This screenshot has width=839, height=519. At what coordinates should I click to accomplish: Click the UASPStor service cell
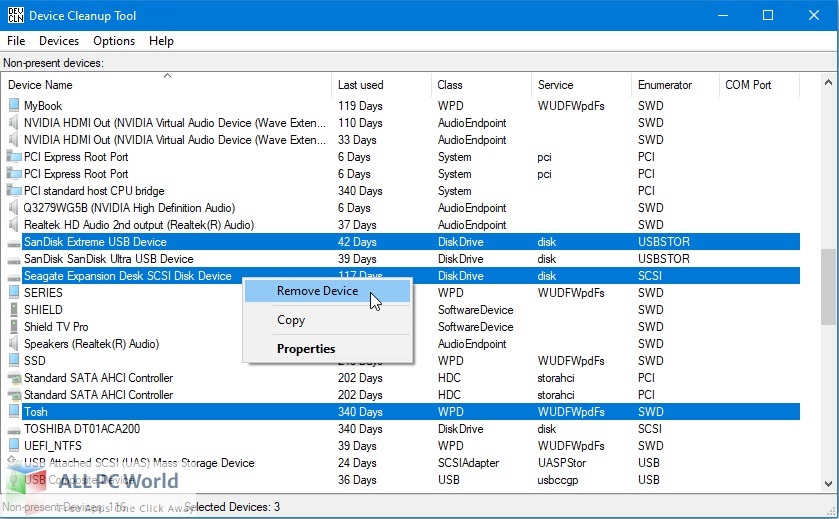tap(562, 463)
